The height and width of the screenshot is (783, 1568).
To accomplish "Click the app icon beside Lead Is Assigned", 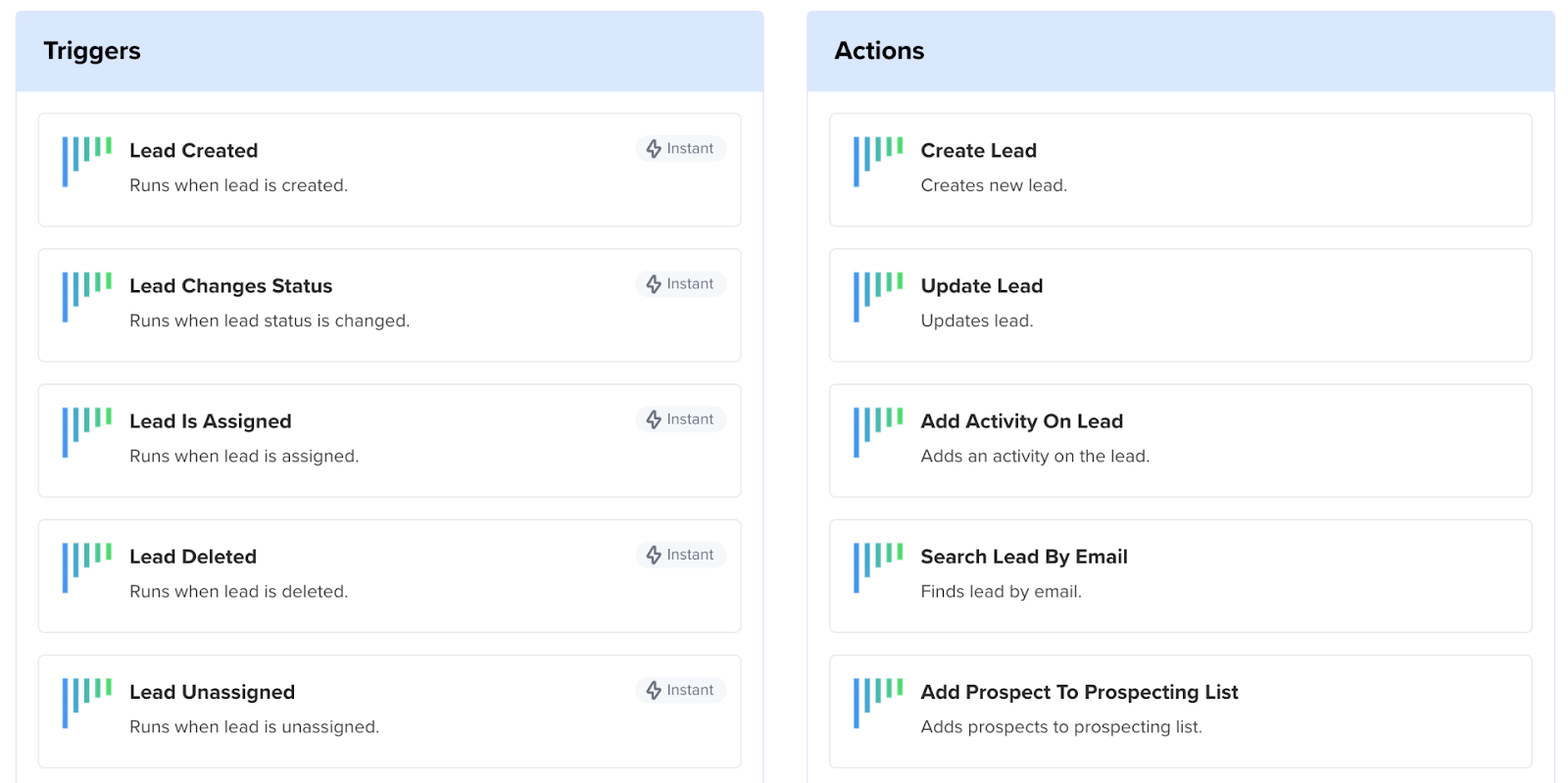I will [x=86, y=431].
